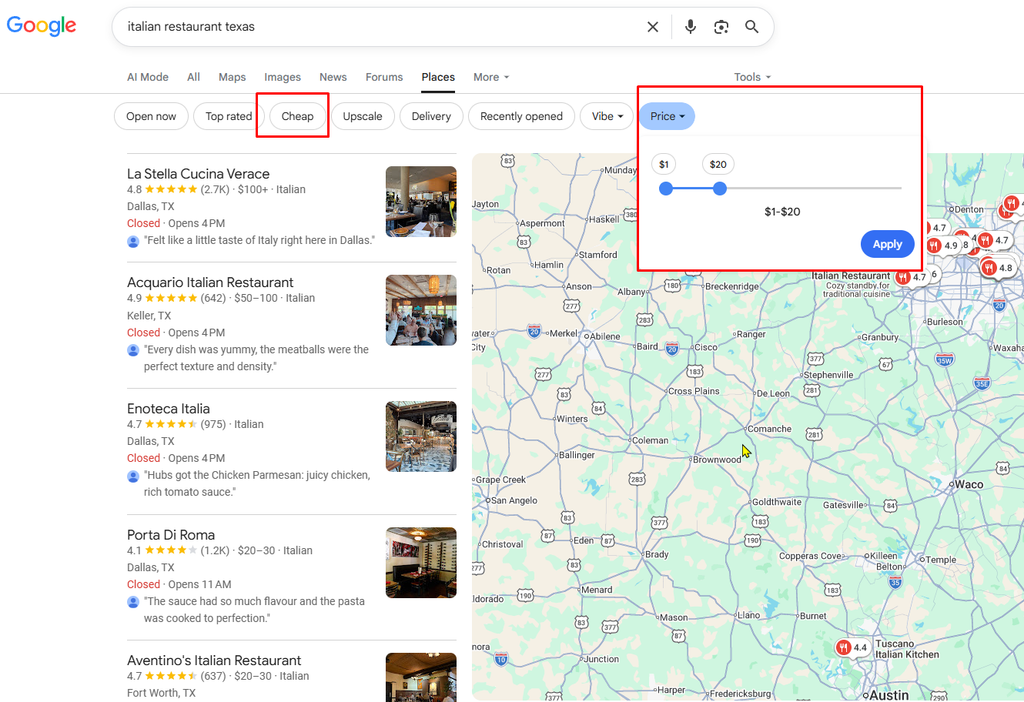The width and height of the screenshot is (1024, 702).
Task: Toggle the Delivery filter chip
Action: (431, 116)
